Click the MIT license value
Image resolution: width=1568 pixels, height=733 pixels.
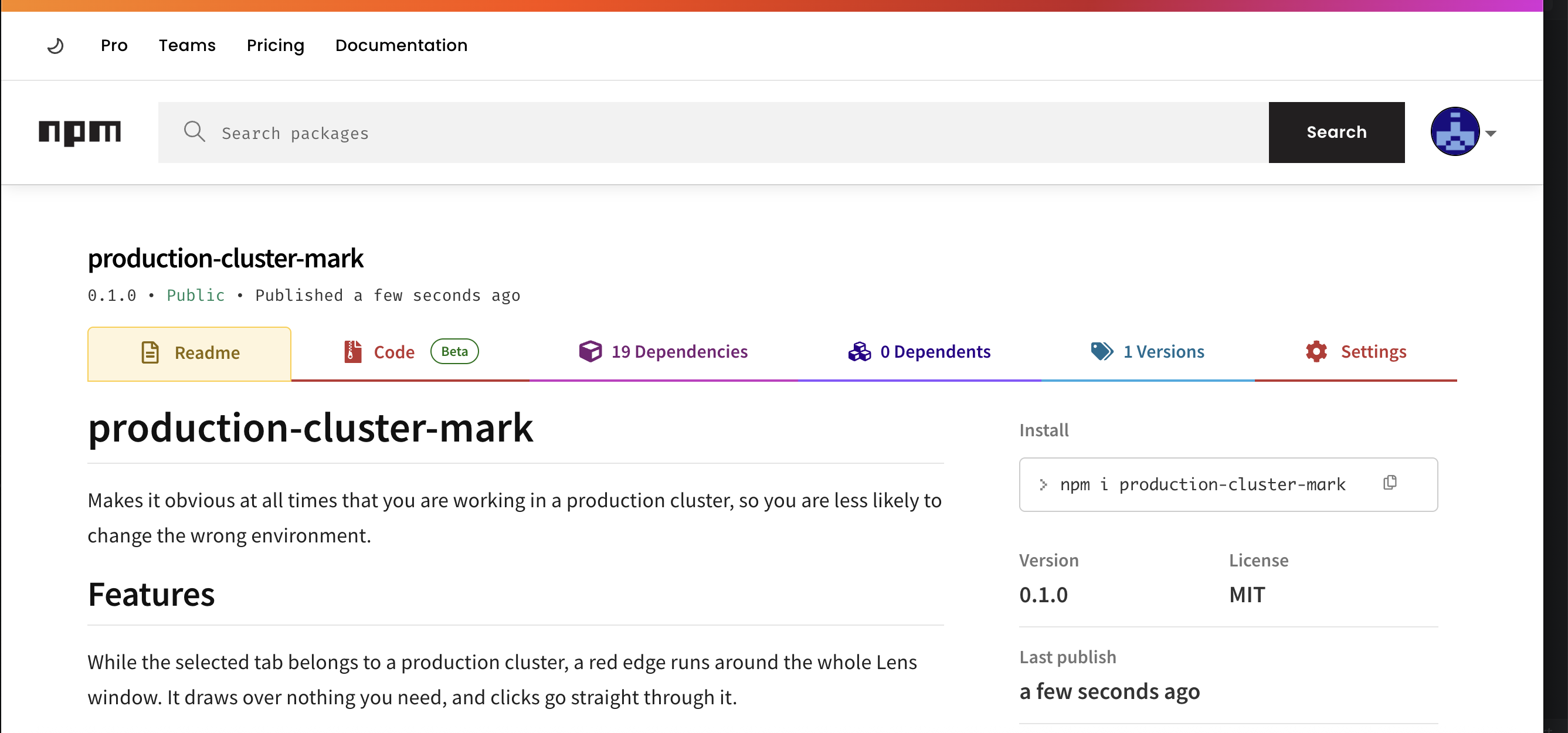click(1247, 595)
